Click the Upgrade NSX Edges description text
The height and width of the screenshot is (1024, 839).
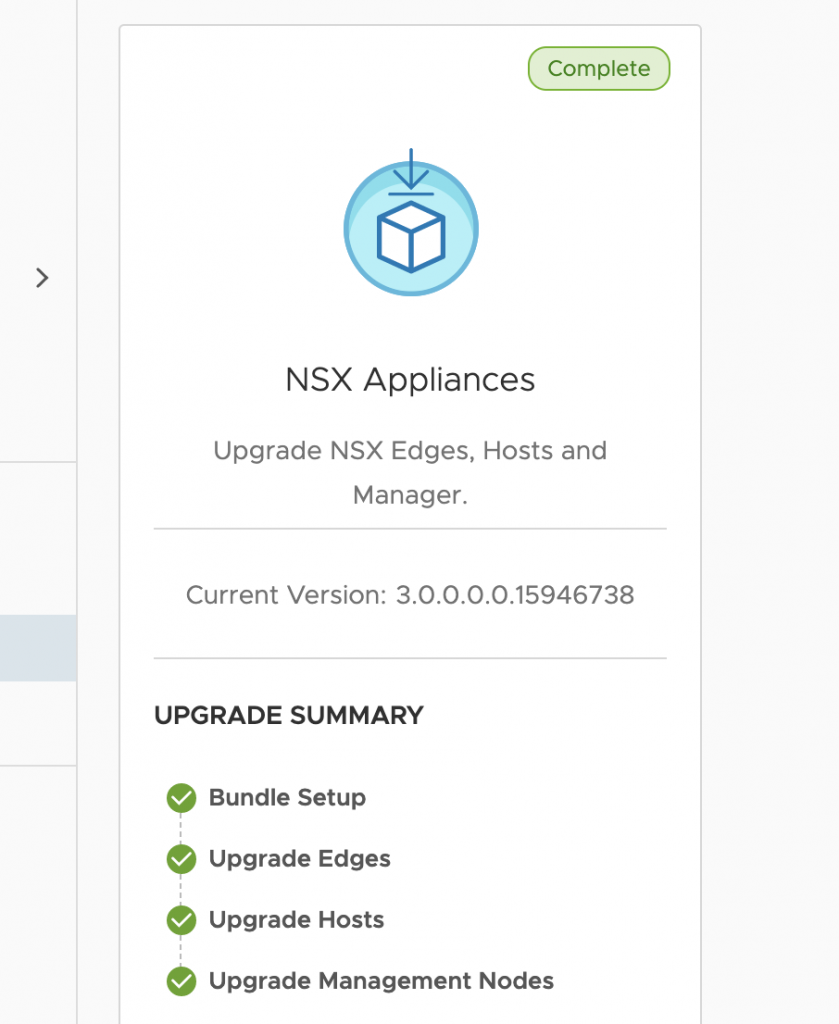tap(410, 472)
